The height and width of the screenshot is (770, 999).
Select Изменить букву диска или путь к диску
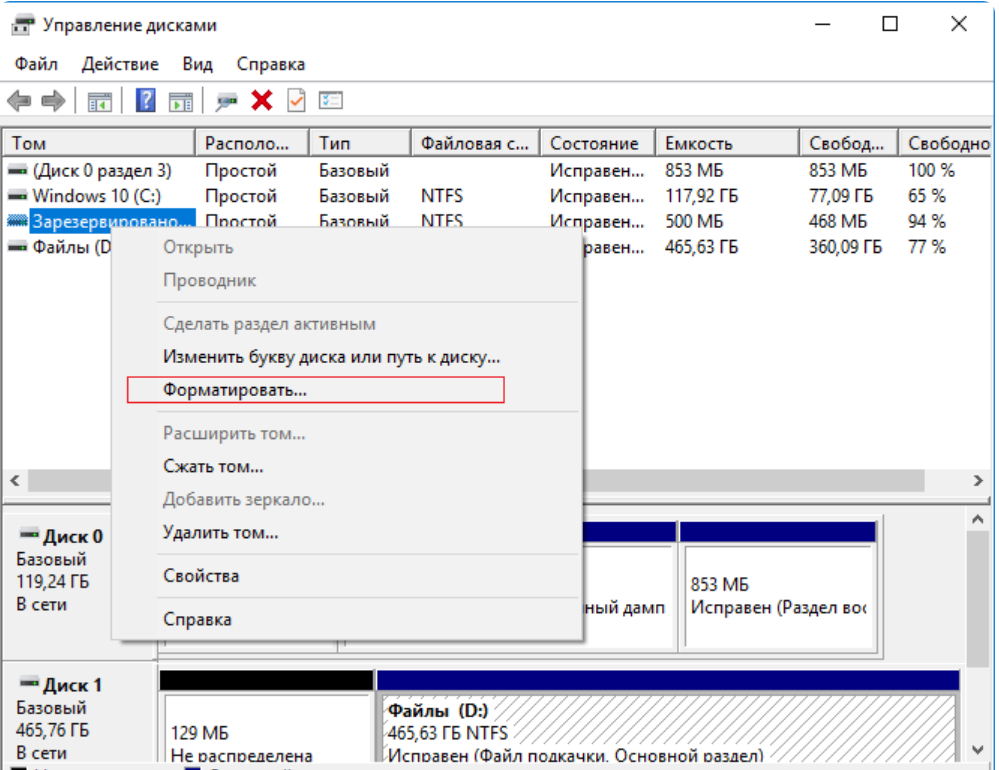[x=331, y=357]
